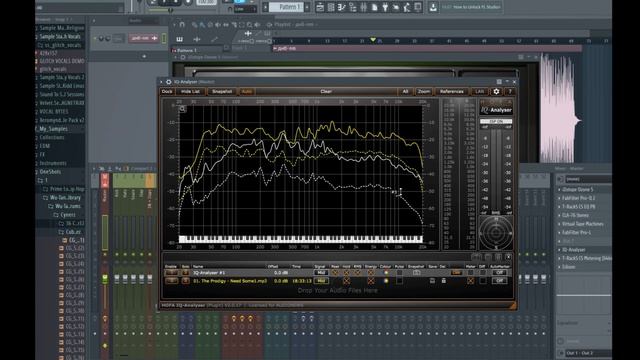Delete the Prodigy reference track row
This screenshot has width=640, height=360.
pyautogui.click(x=443, y=281)
